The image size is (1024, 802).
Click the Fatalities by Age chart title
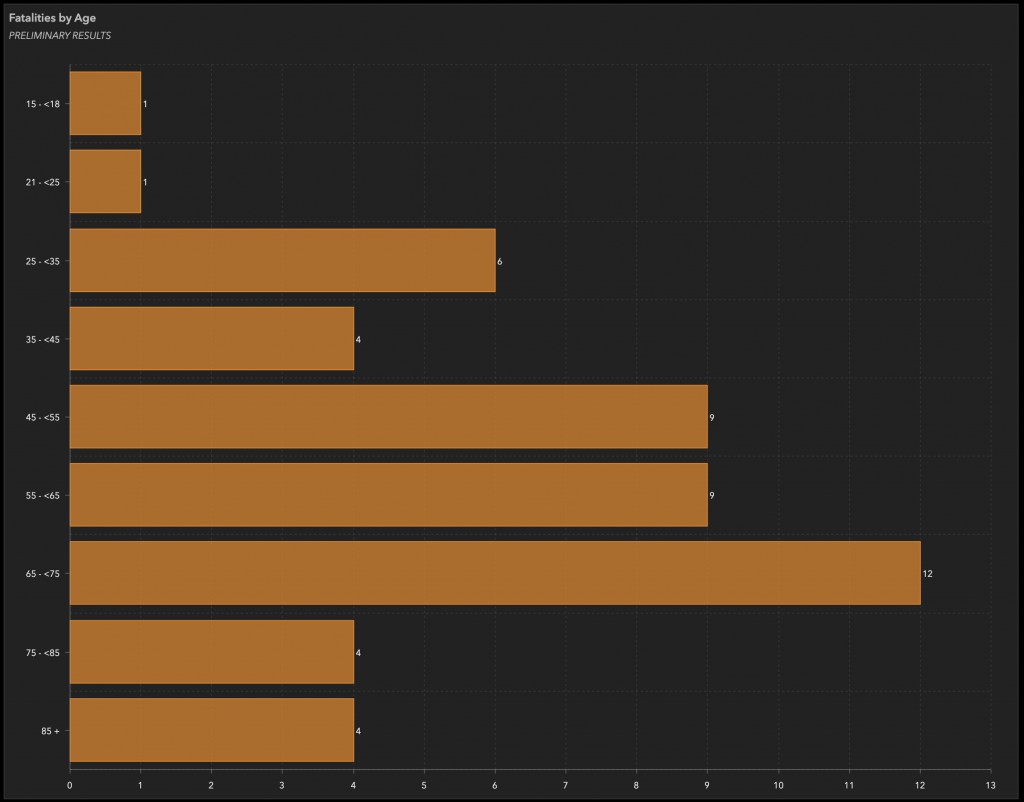(52, 18)
